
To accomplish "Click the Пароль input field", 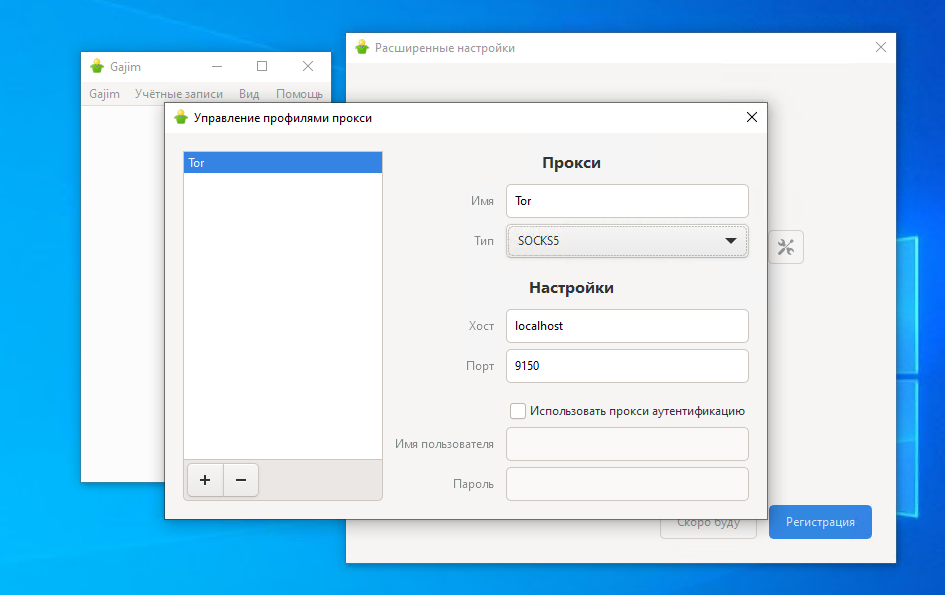I will 627,483.
